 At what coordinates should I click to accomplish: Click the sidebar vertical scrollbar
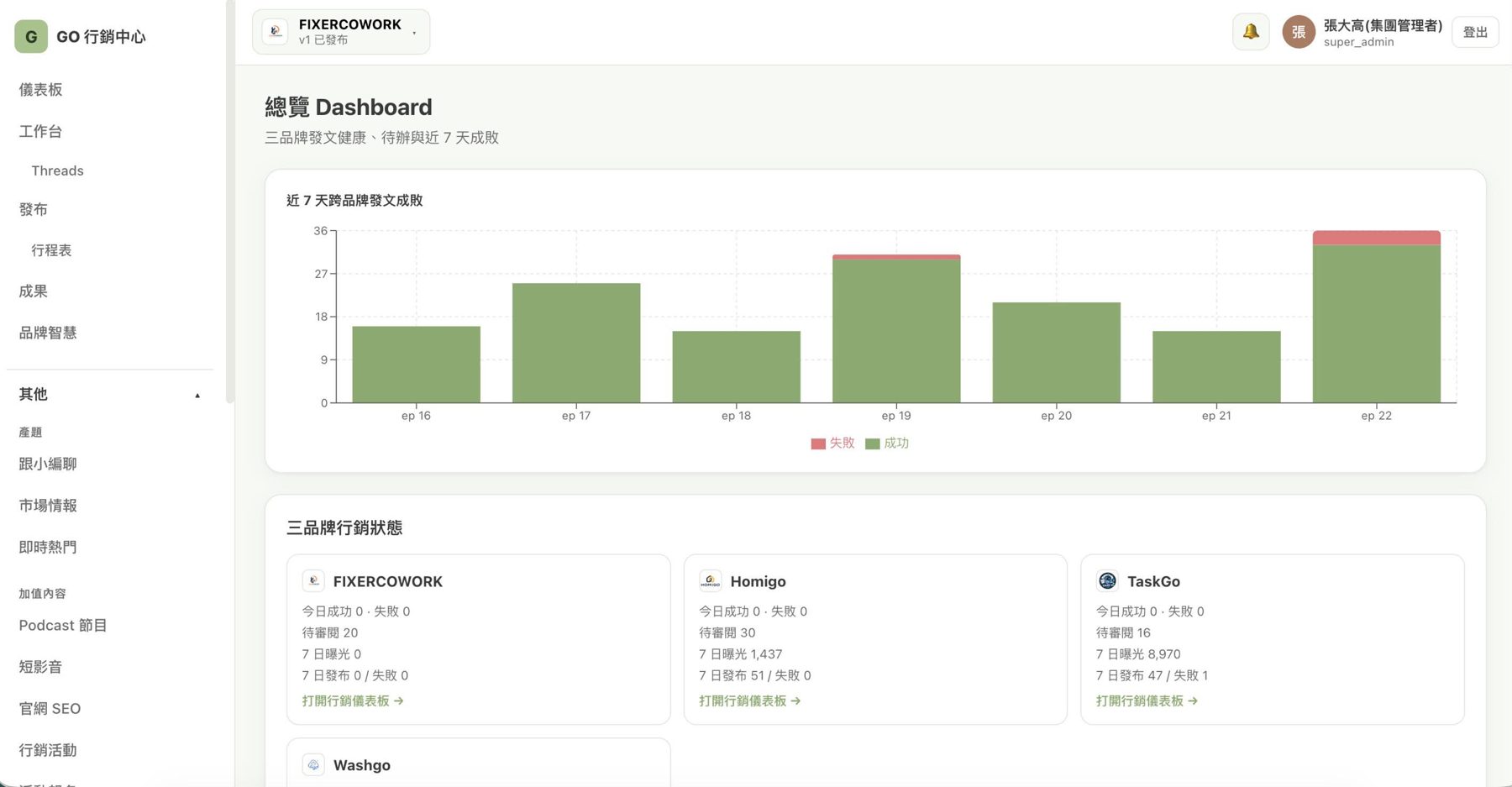tap(229, 202)
